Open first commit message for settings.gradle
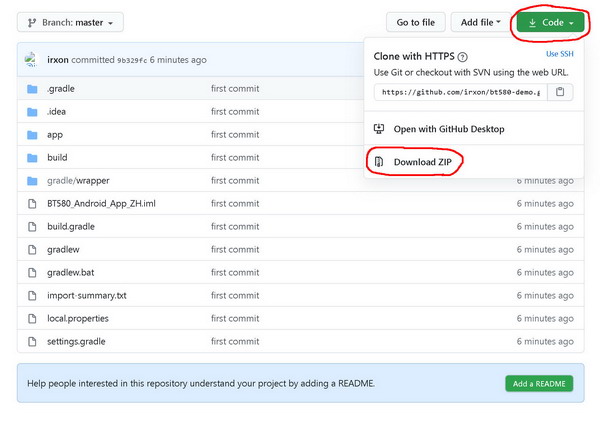600x422 pixels. [x=235, y=341]
